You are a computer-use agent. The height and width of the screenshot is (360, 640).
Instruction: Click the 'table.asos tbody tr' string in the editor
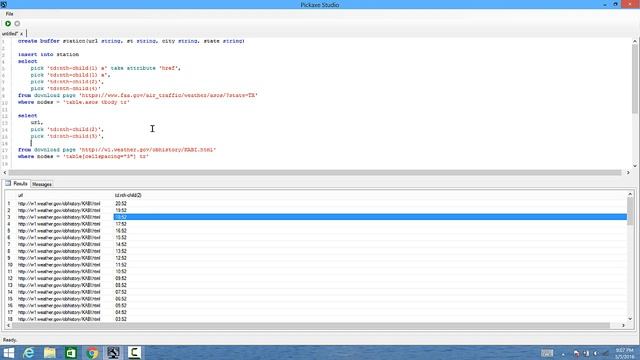[96, 102]
